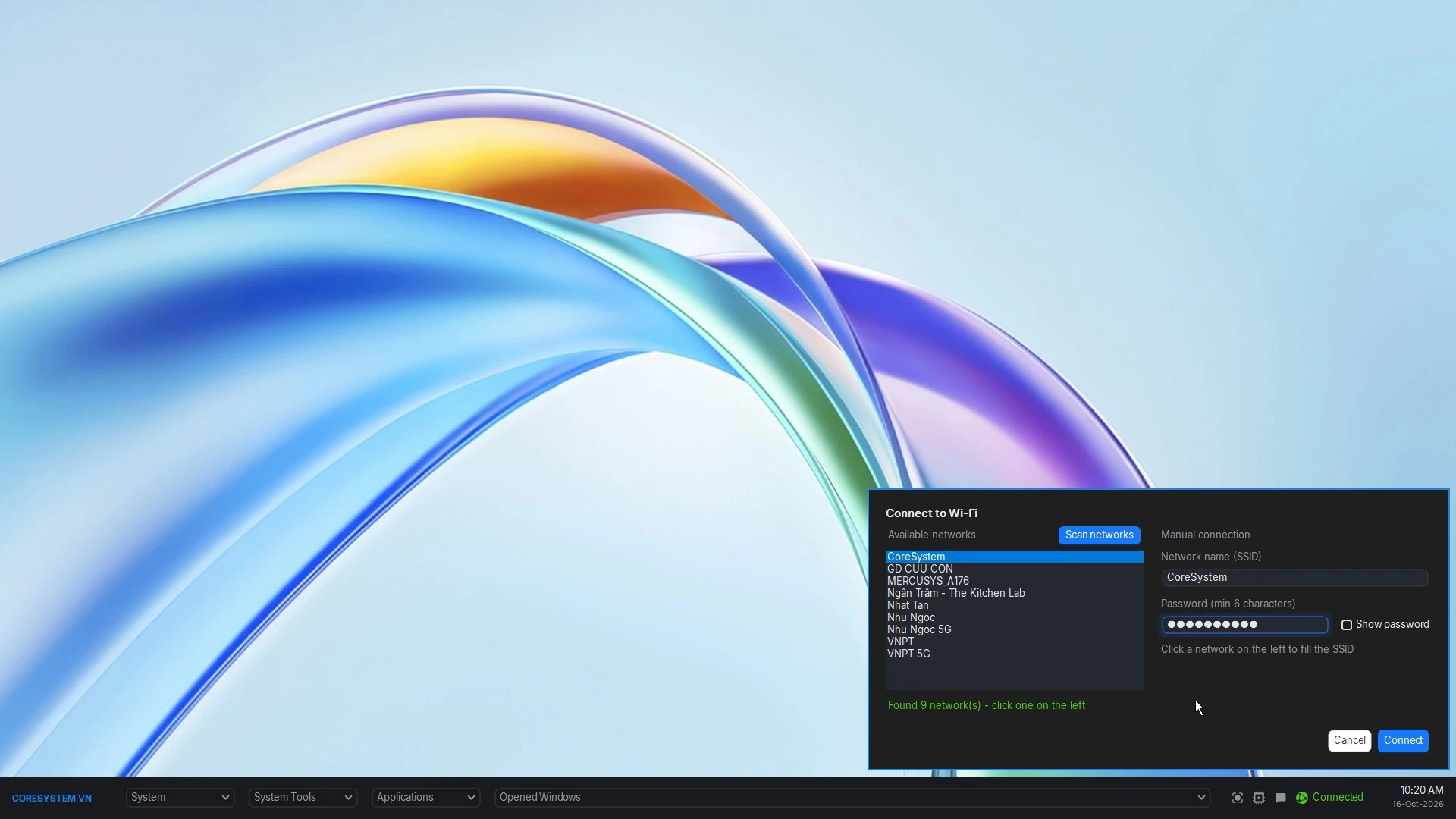This screenshot has height=819, width=1456.
Task: Open the chat bubble notifications icon
Action: pos(1280,798)
